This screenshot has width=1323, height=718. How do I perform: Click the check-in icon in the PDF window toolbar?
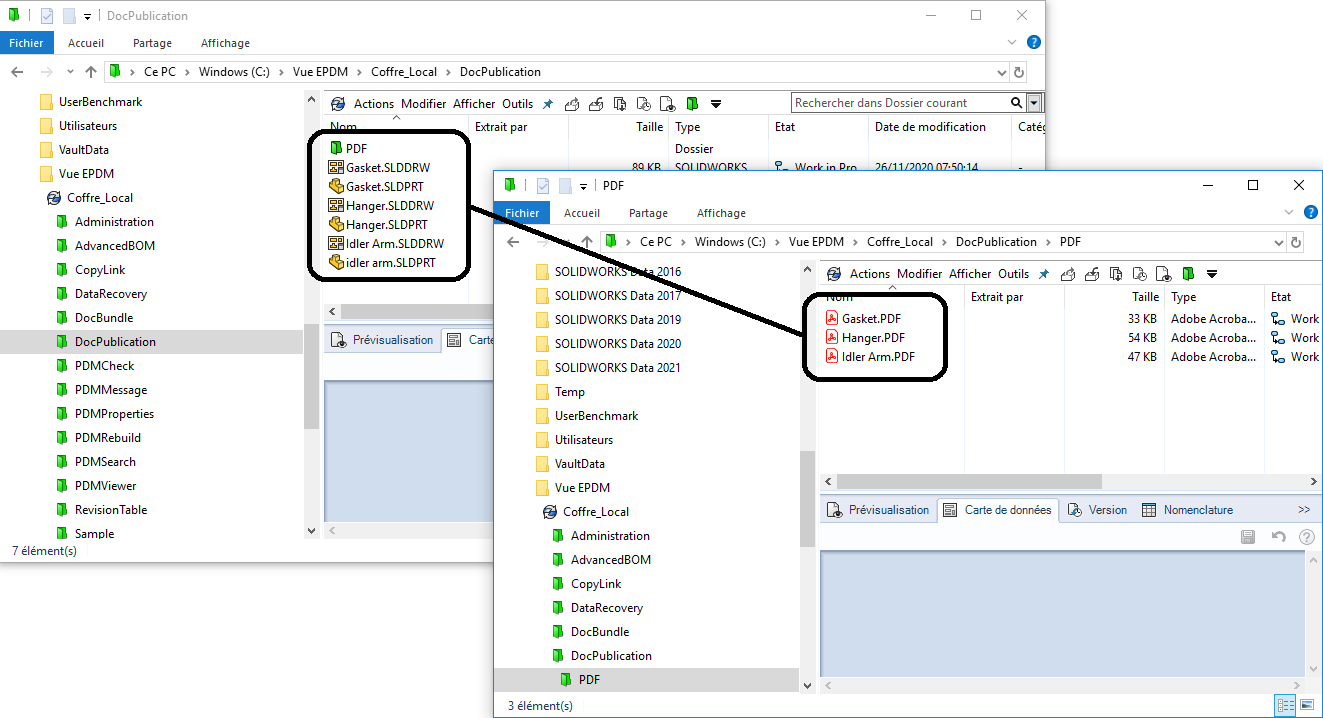1091,274
